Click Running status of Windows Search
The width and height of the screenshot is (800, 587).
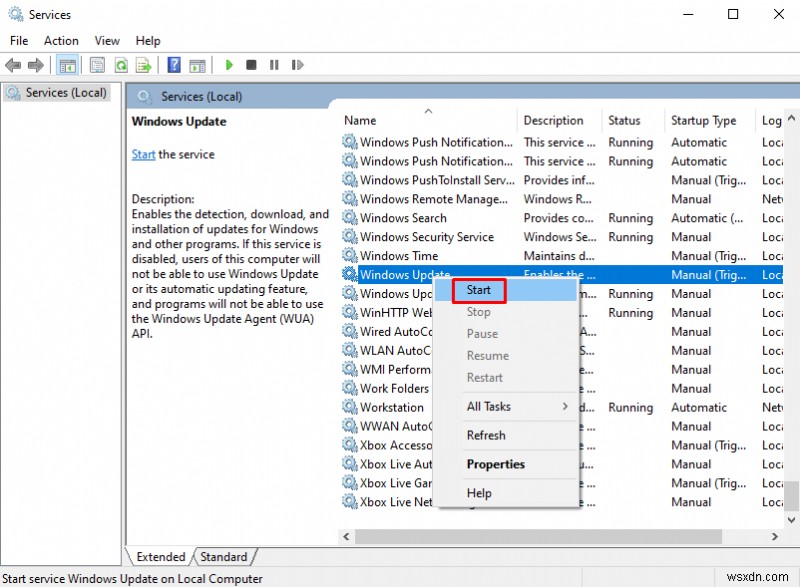click(631, 218)
